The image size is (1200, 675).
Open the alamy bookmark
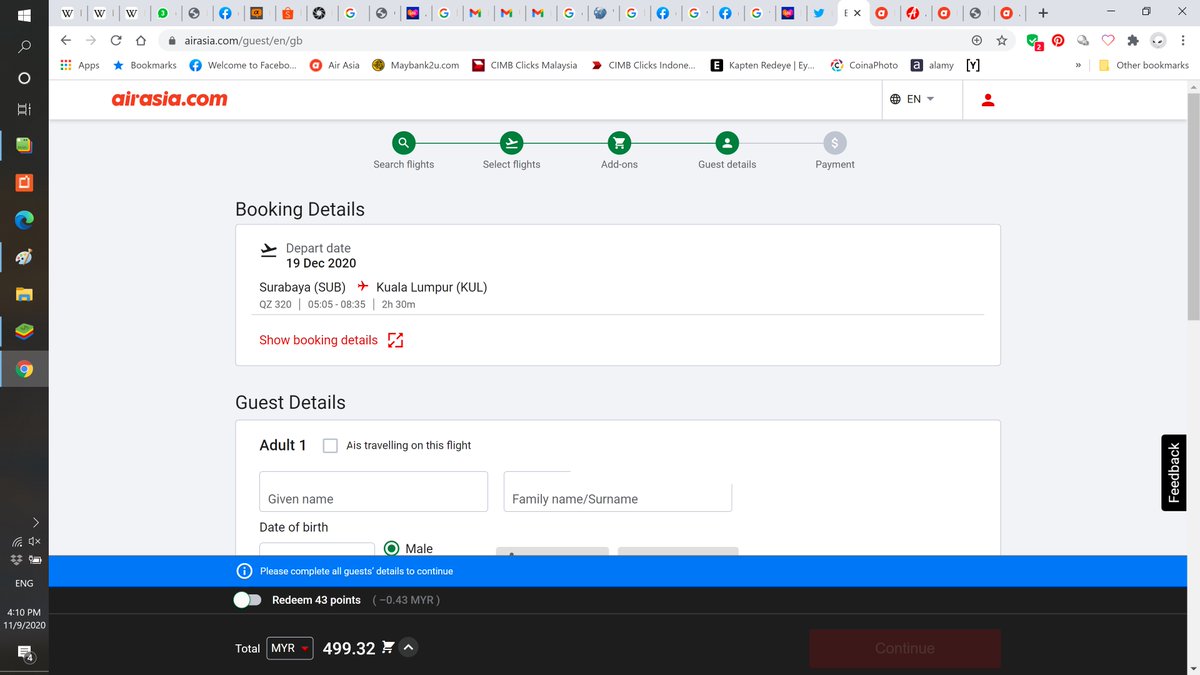point(932,65)
